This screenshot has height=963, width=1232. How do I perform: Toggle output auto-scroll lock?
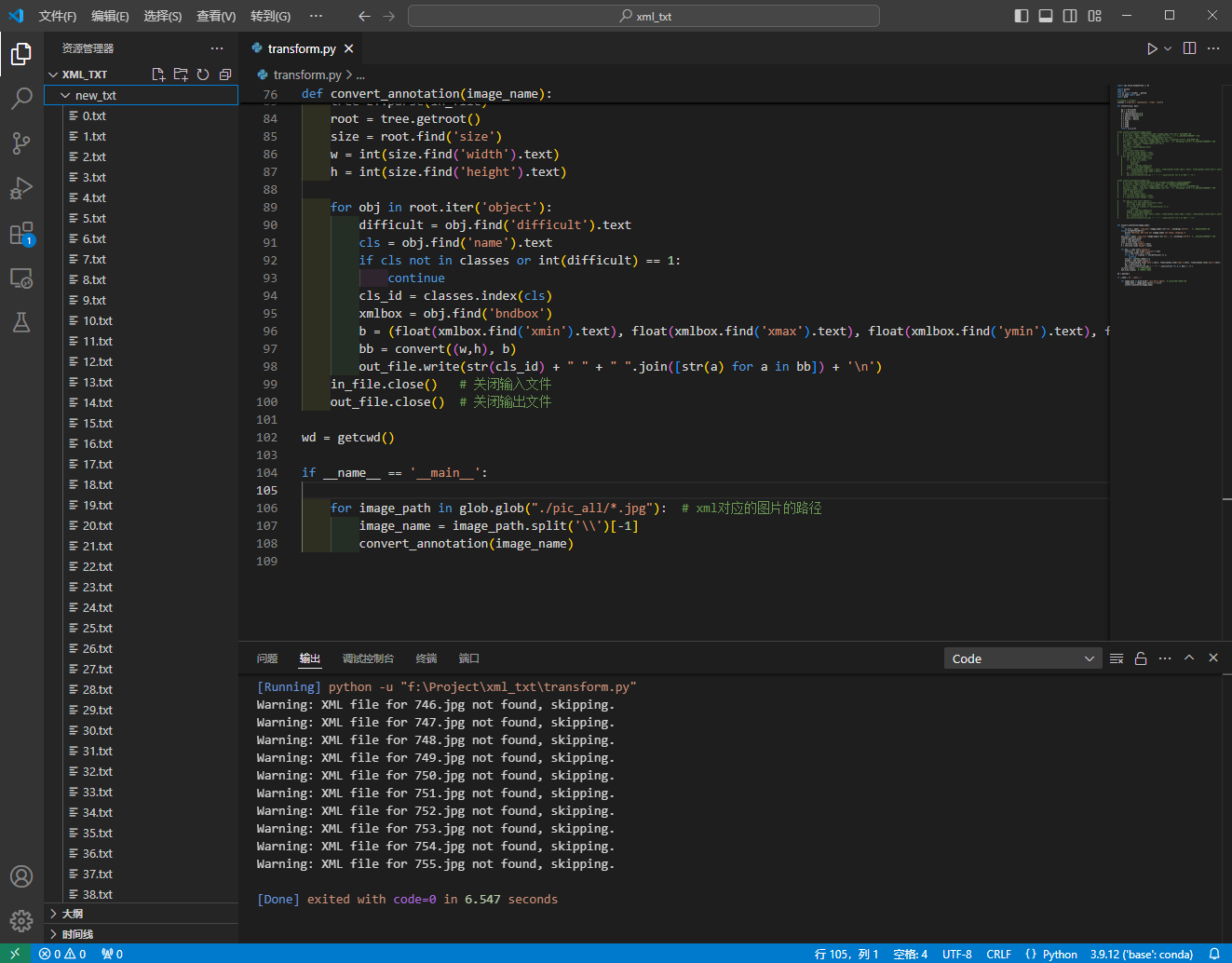[1141, 658]
